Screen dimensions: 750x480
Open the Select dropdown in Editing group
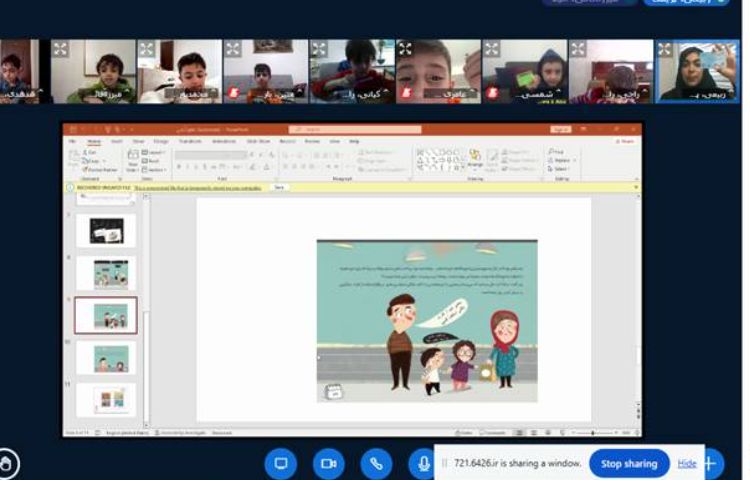click(558, 169)
